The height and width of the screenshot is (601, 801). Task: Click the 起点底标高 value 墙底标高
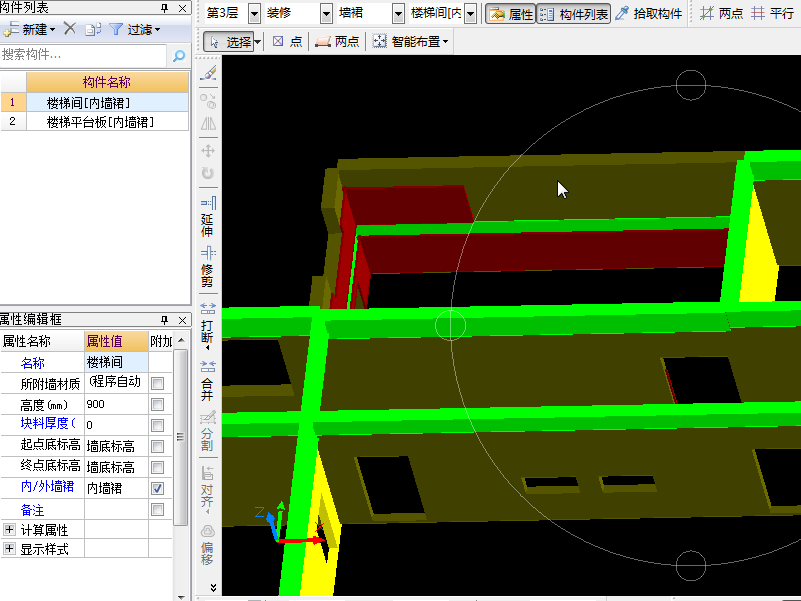[x=116, y=446]
